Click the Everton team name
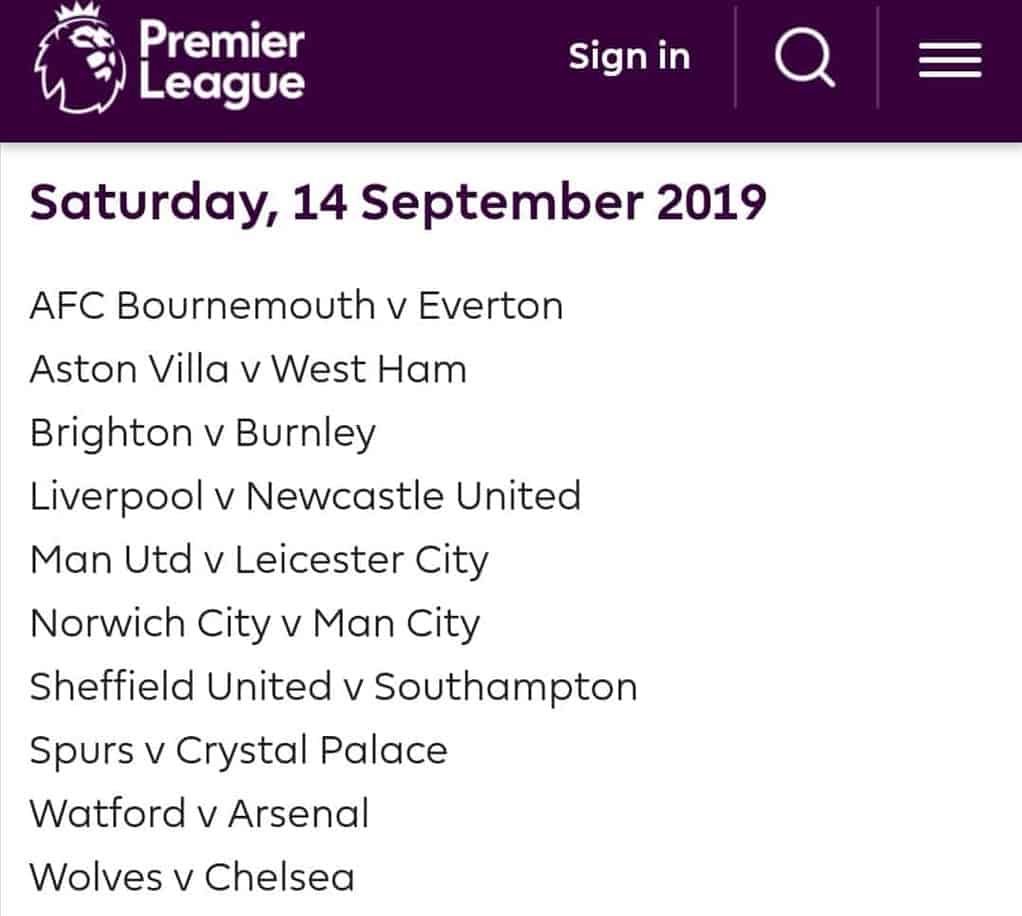 [491, 305]
